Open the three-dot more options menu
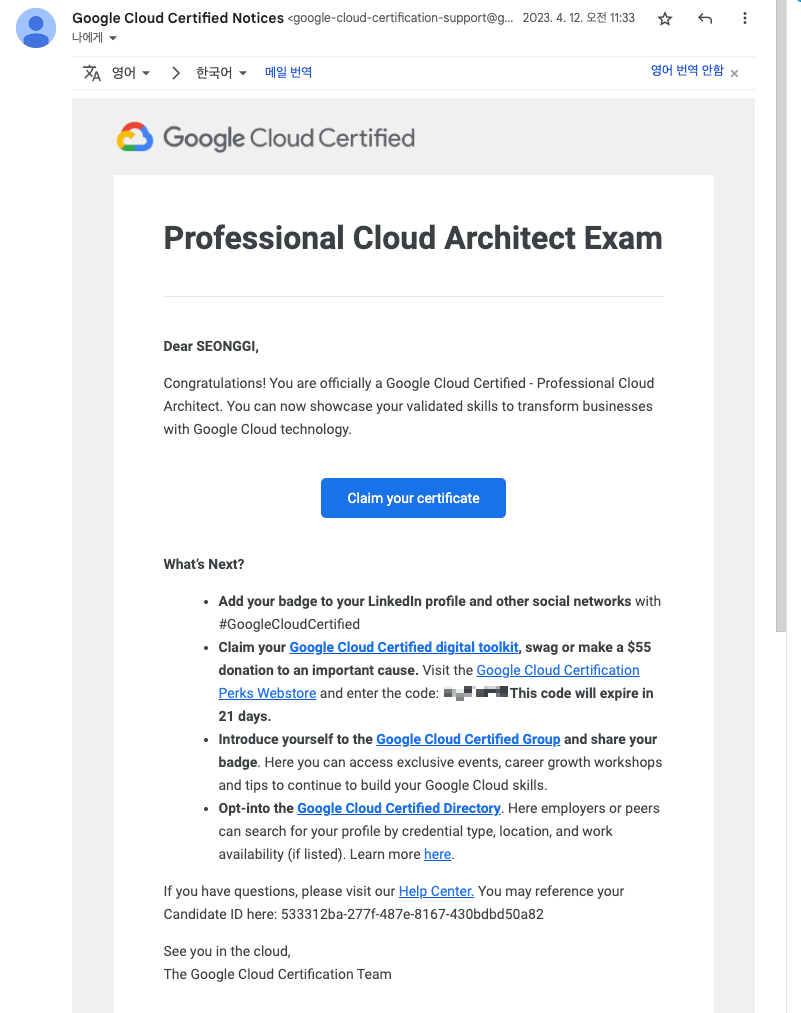The height and width of the screenshot is (1013, 801). [745, 18]
